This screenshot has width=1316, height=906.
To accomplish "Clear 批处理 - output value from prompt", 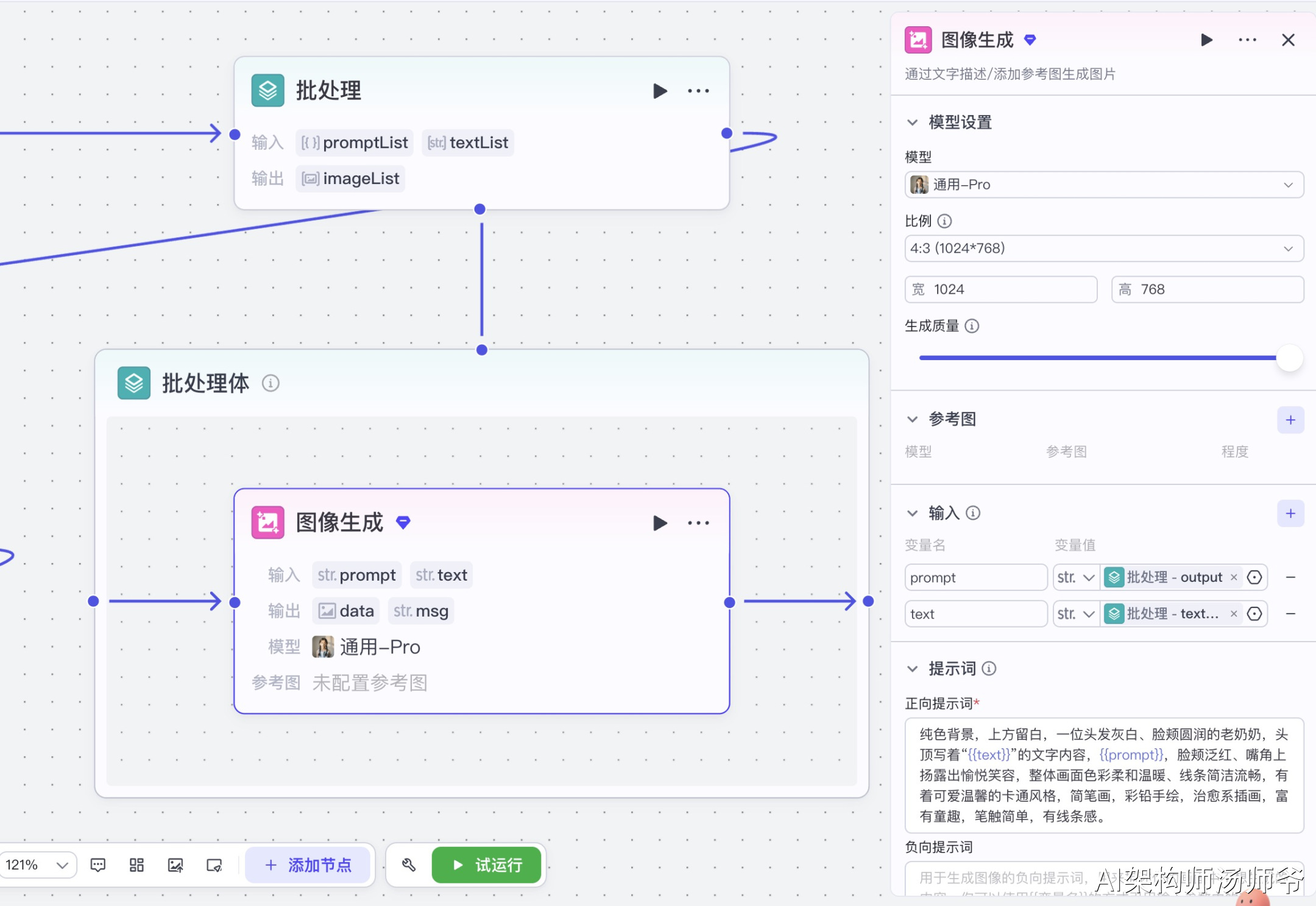I will click(x=1234, y=577).
